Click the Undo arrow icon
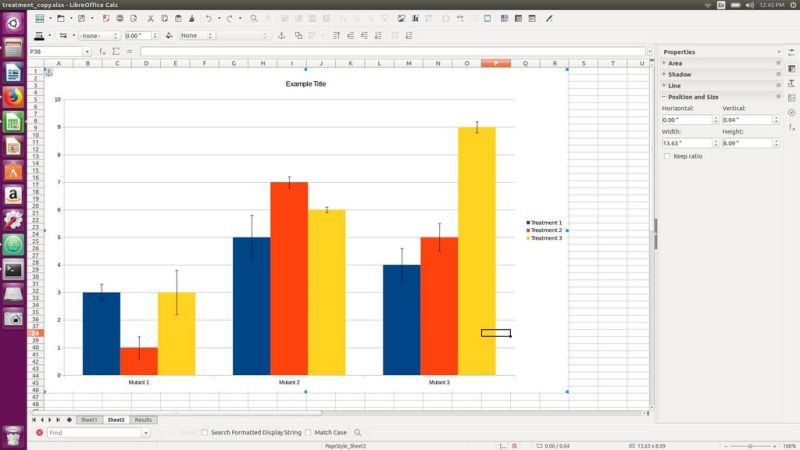The height and width of the screenshot is (450, 800). coord(209,18)
